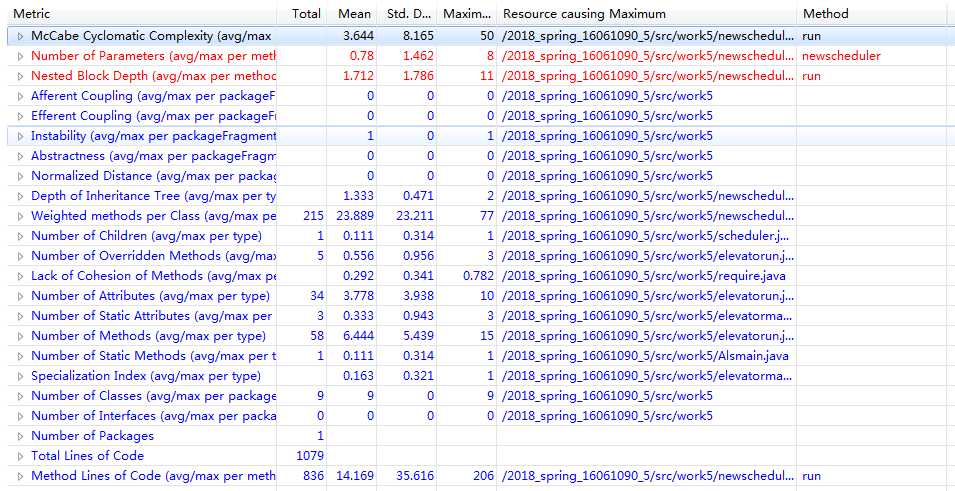Select Total Lines of Code metric
The width and height of the screenshot is (955, 491).
click(x=88, y=456)
